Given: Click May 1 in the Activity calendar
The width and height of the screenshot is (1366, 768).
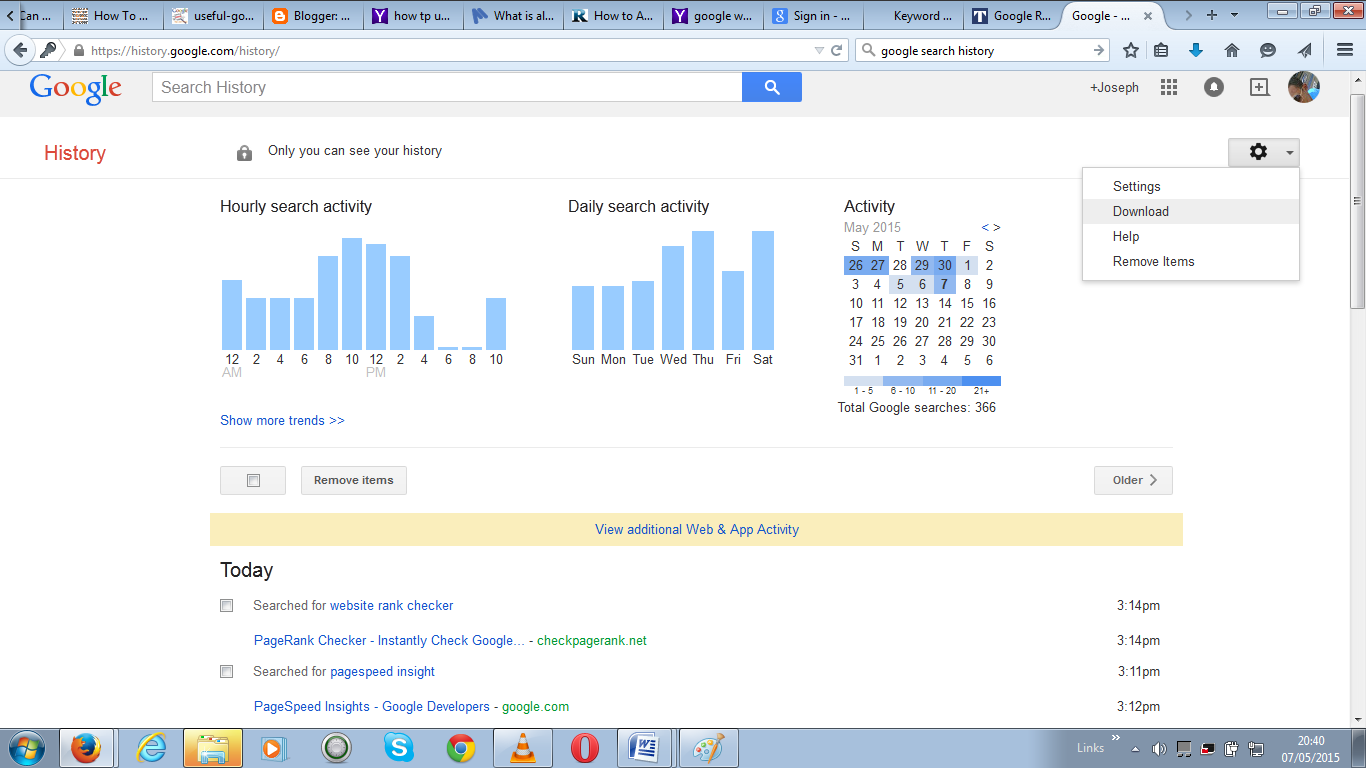Looking at the screenshot, I should [x=967, y=265].
